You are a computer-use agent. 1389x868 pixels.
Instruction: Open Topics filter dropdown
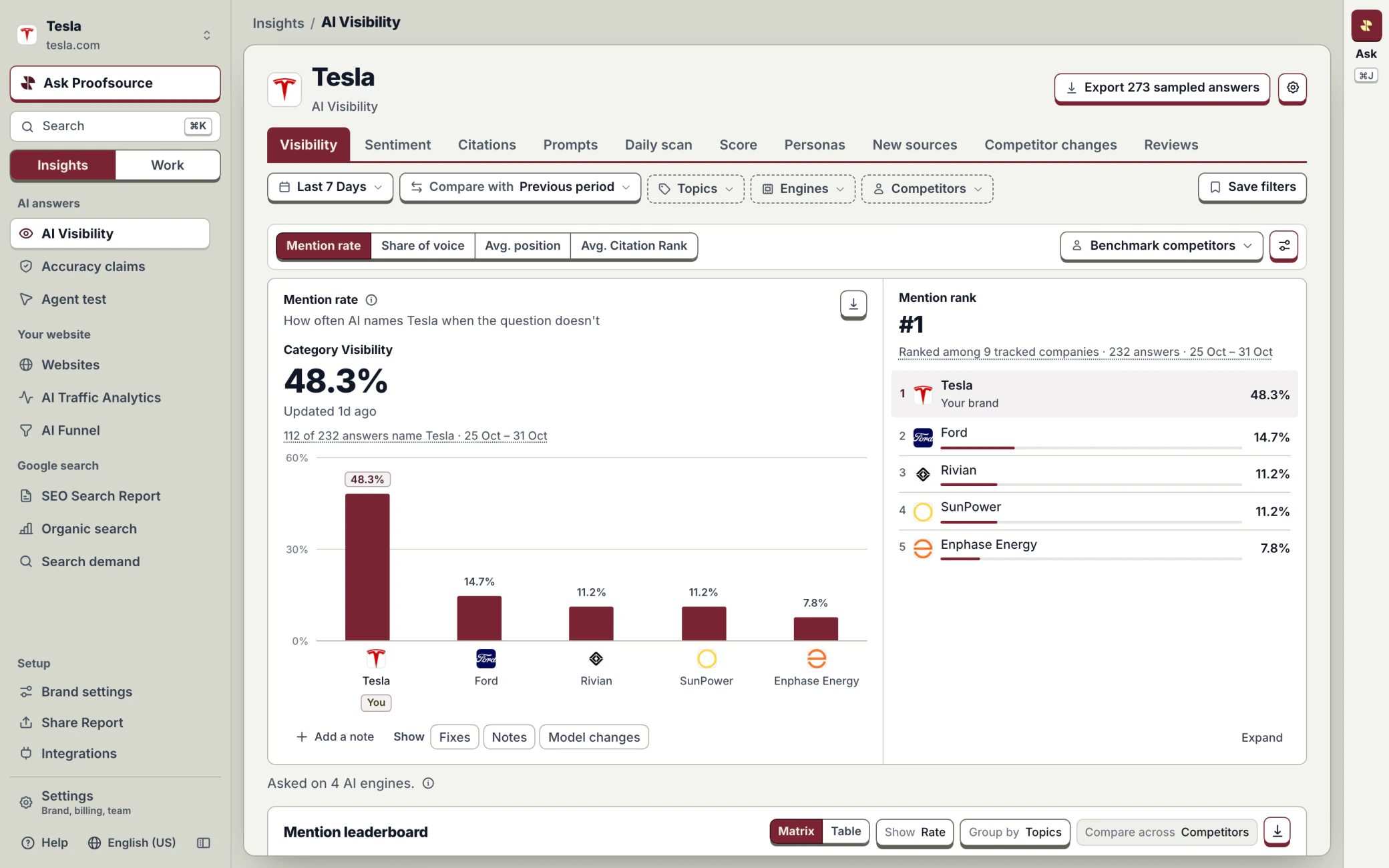pos(695,189)
